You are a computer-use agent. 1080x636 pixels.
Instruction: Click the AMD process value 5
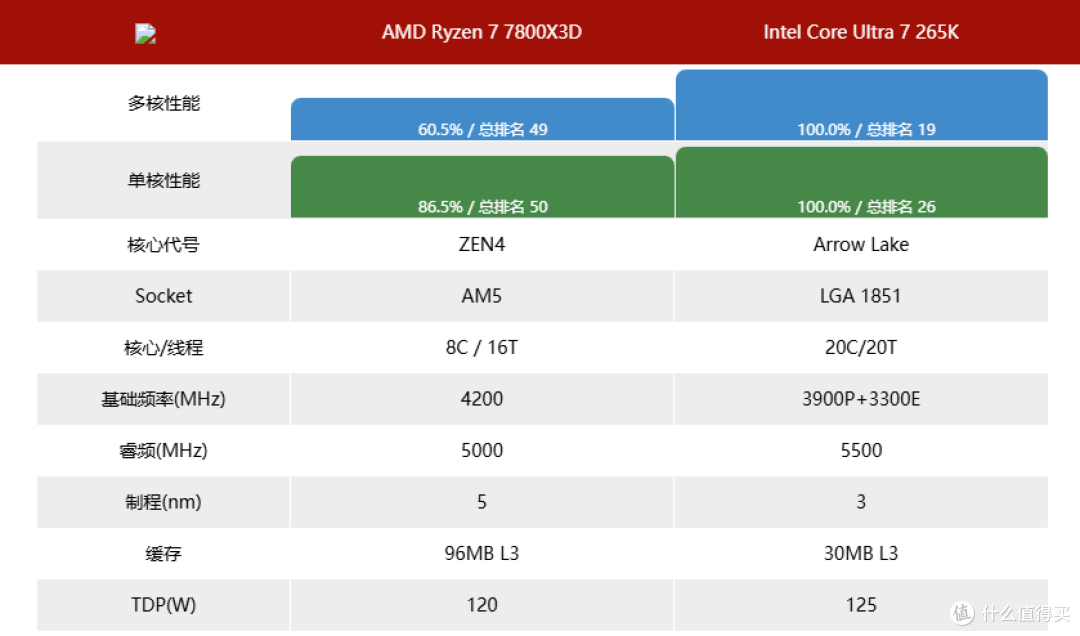click(482, 502)
